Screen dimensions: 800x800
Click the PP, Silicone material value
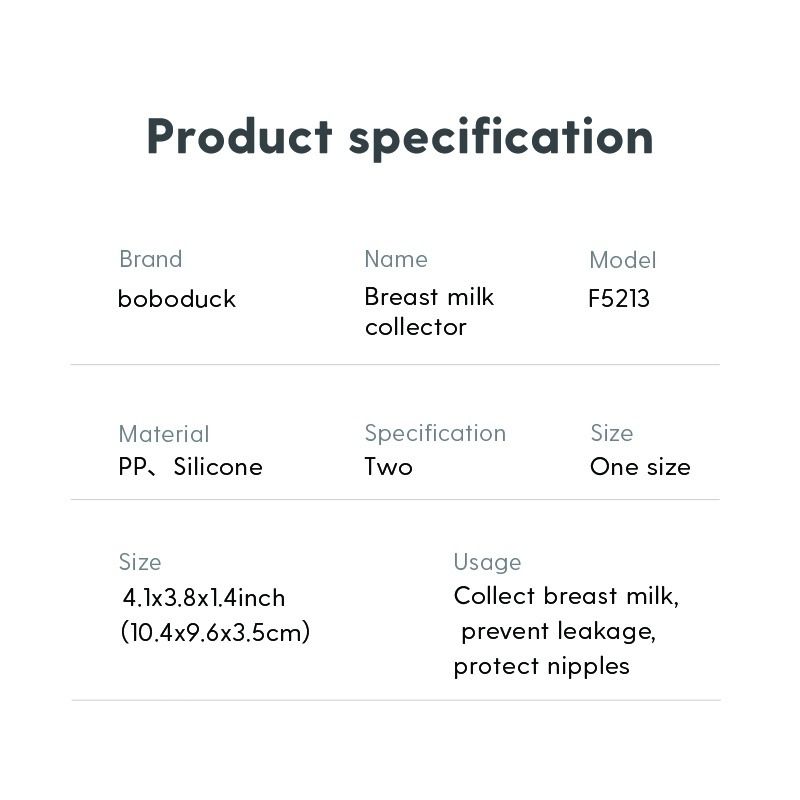click(190, 467)
